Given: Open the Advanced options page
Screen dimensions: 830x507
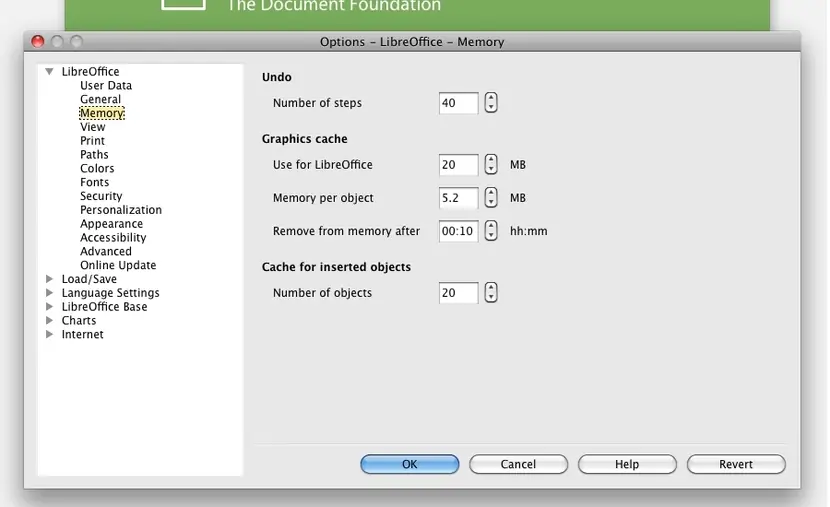Looking at the screenshot, I should pos(106,251).
